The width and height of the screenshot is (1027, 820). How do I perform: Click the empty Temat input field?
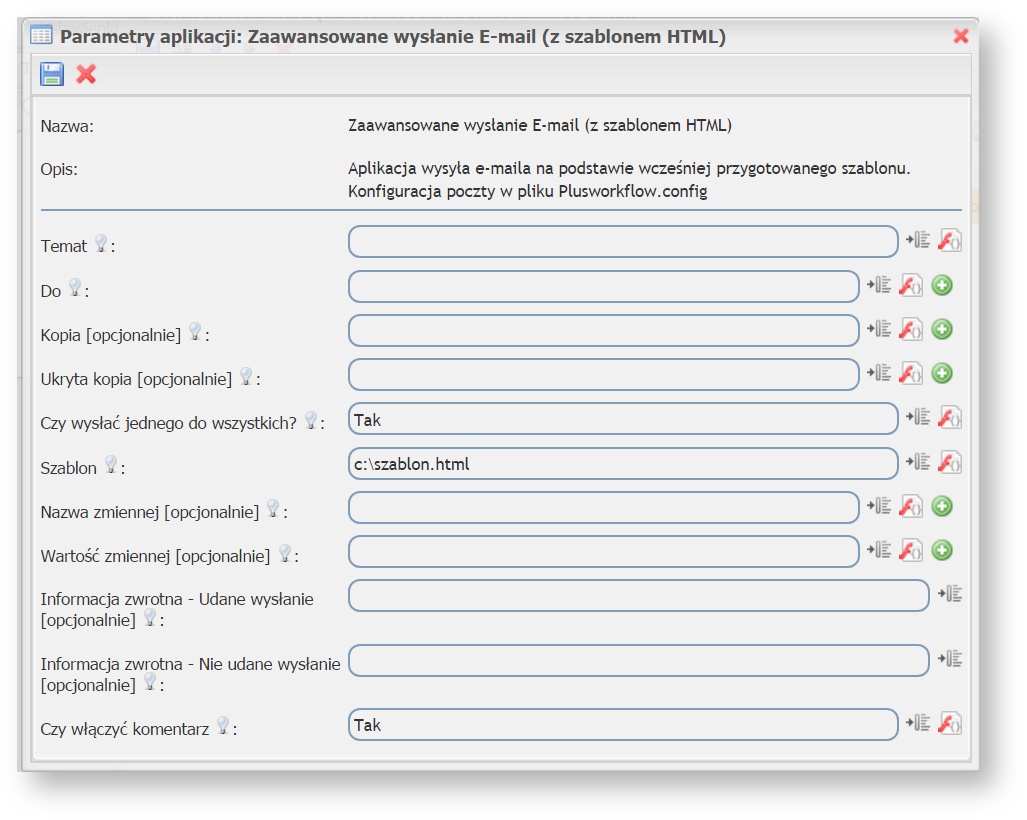click(622, 240)
